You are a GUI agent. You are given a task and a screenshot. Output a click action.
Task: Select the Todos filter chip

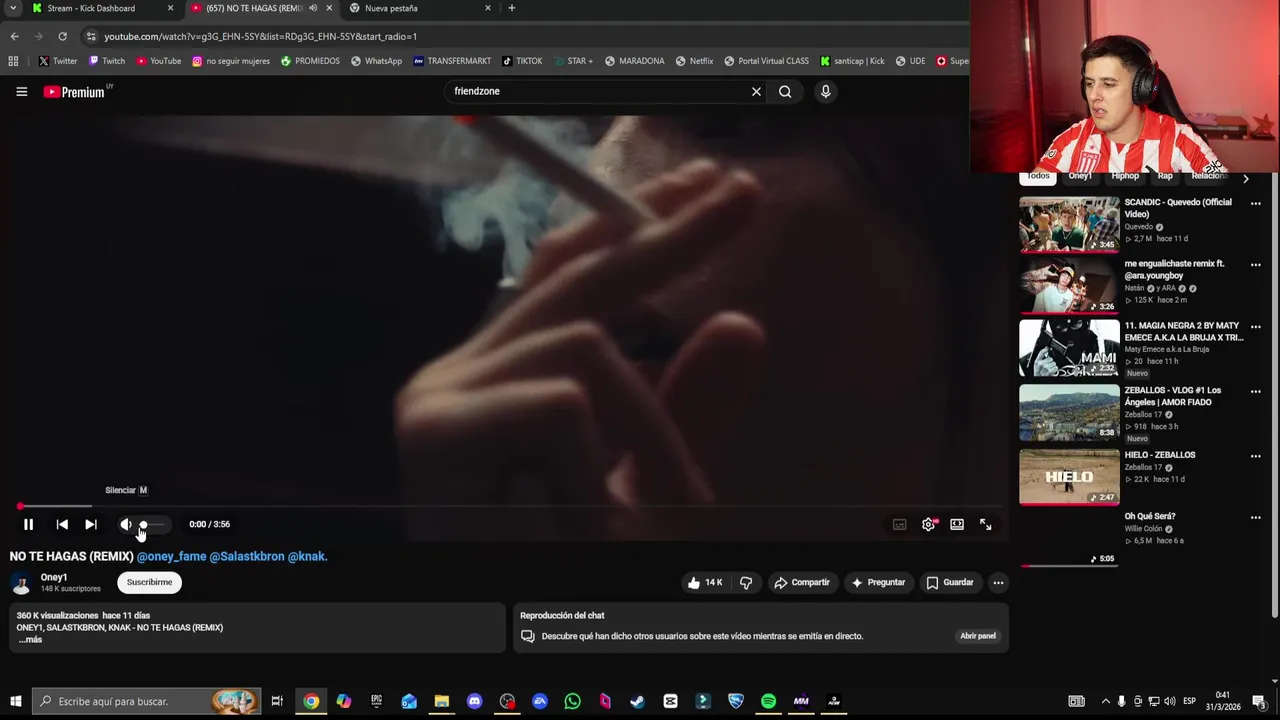(x=1038, y=177)
